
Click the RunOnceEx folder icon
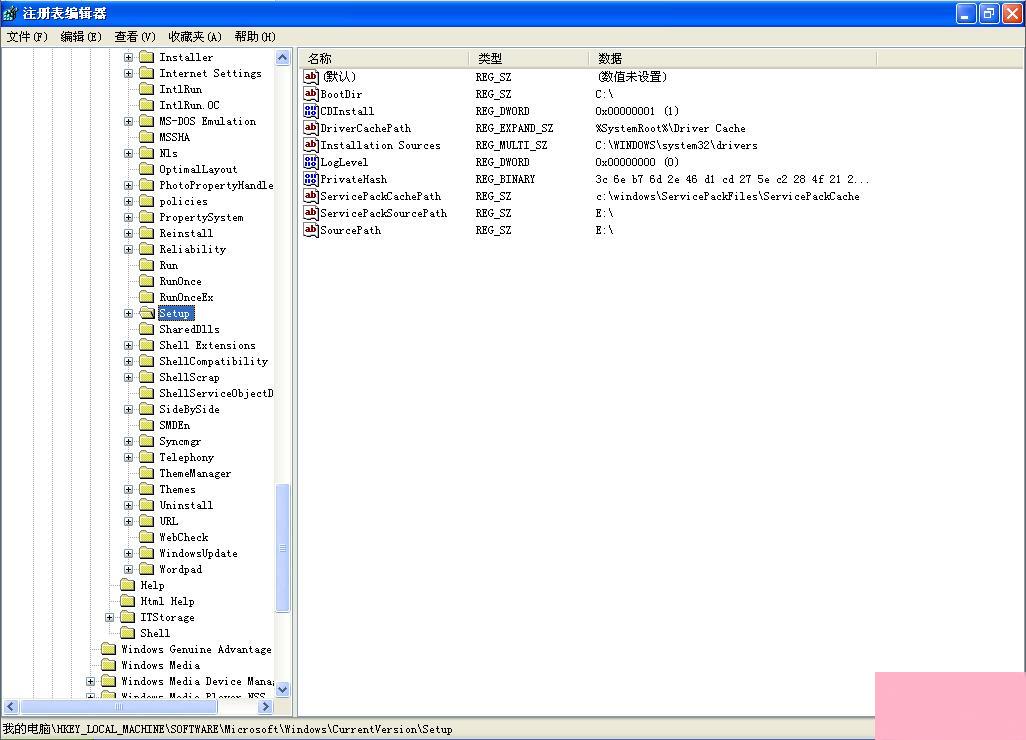(x=147, y=297)
